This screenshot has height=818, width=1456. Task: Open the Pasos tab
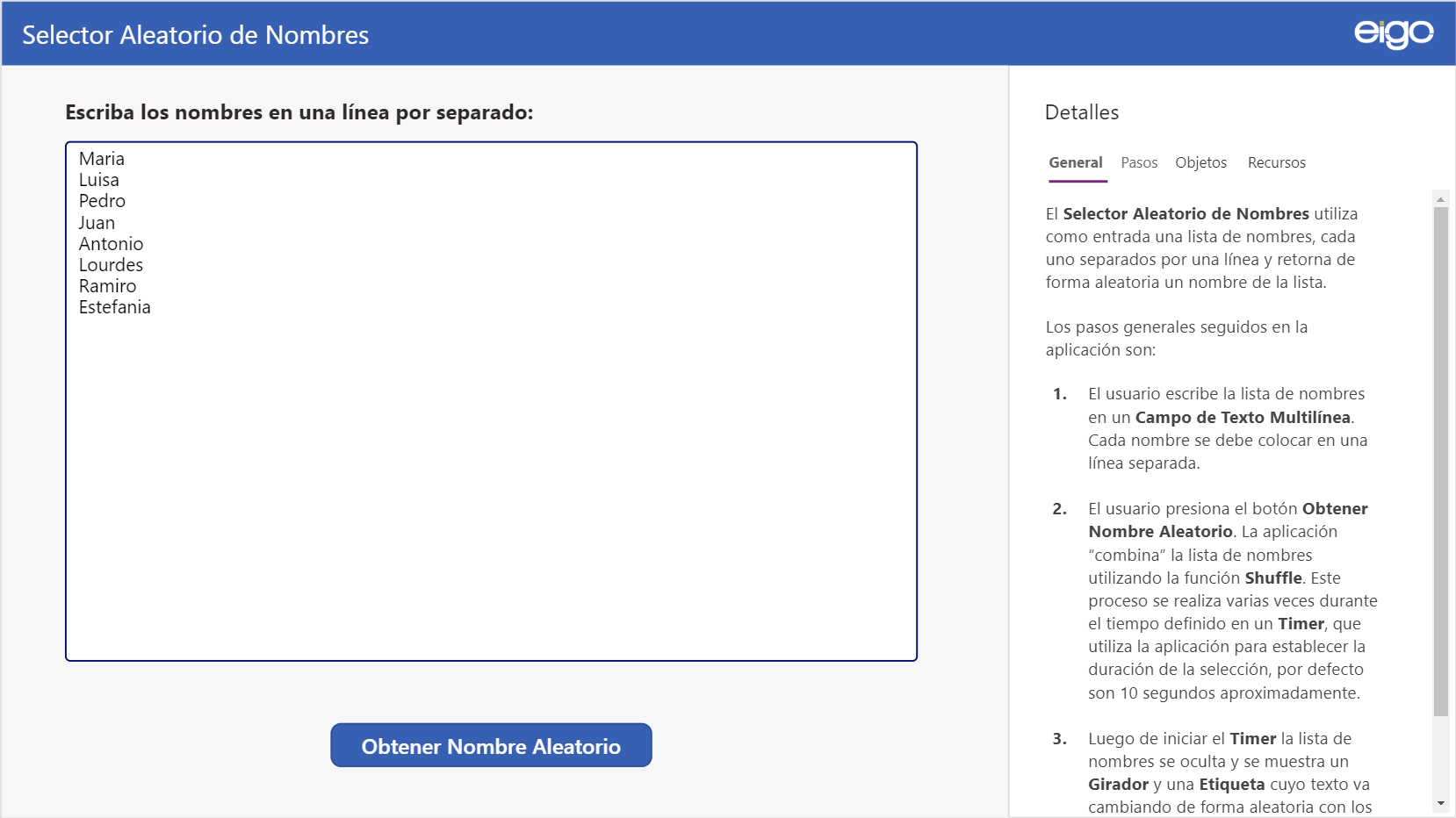click(1139, 162)
